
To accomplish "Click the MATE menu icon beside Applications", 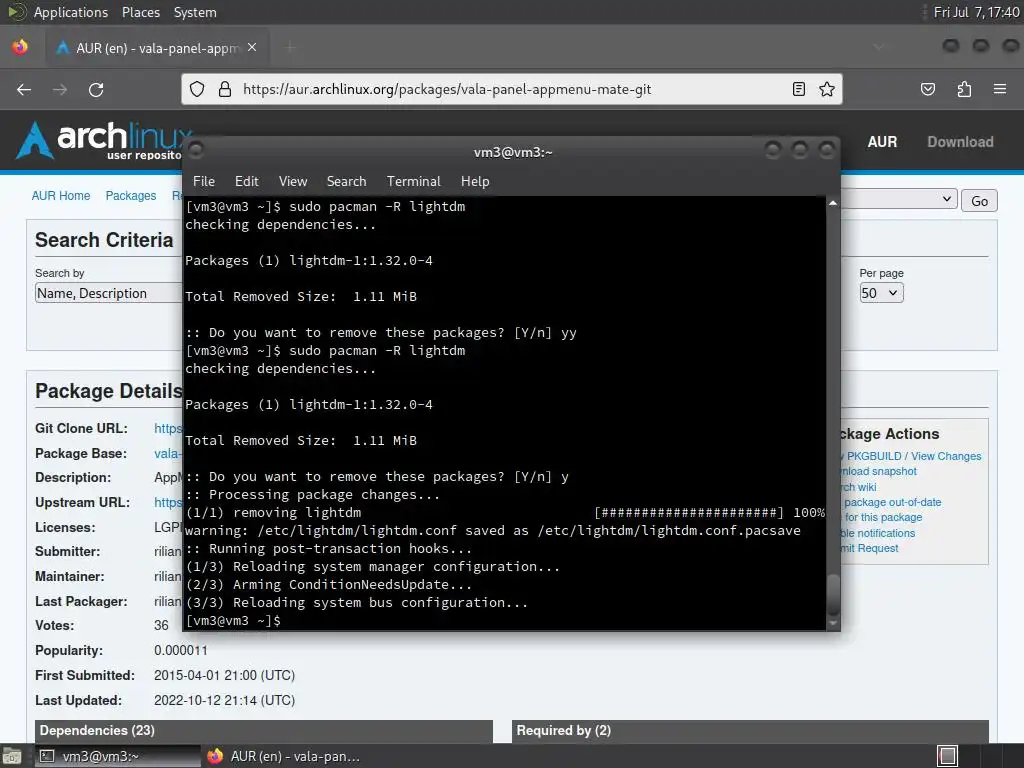I will click(x=16, y=12).
